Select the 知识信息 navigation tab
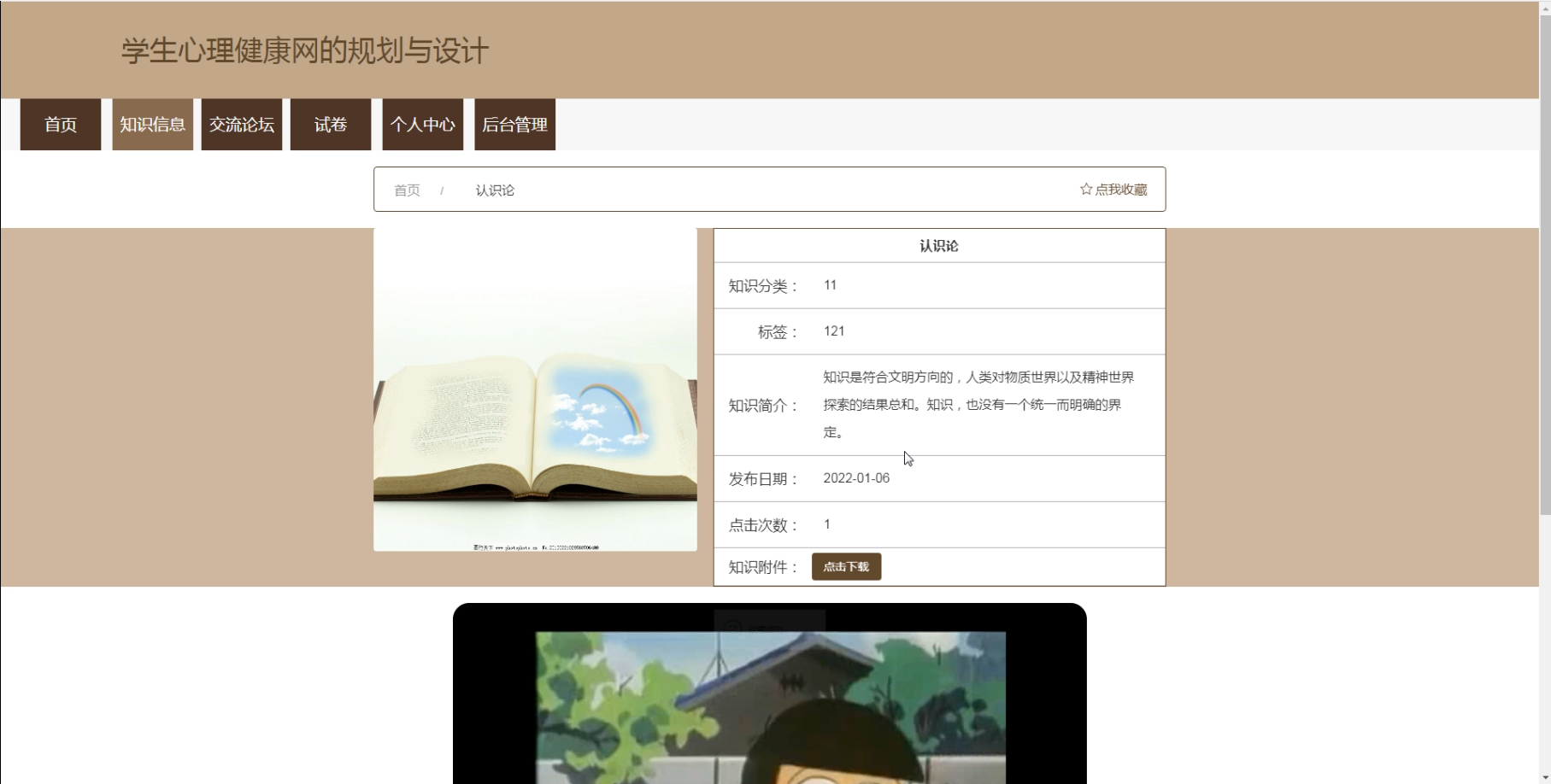 tap(153, 125)
